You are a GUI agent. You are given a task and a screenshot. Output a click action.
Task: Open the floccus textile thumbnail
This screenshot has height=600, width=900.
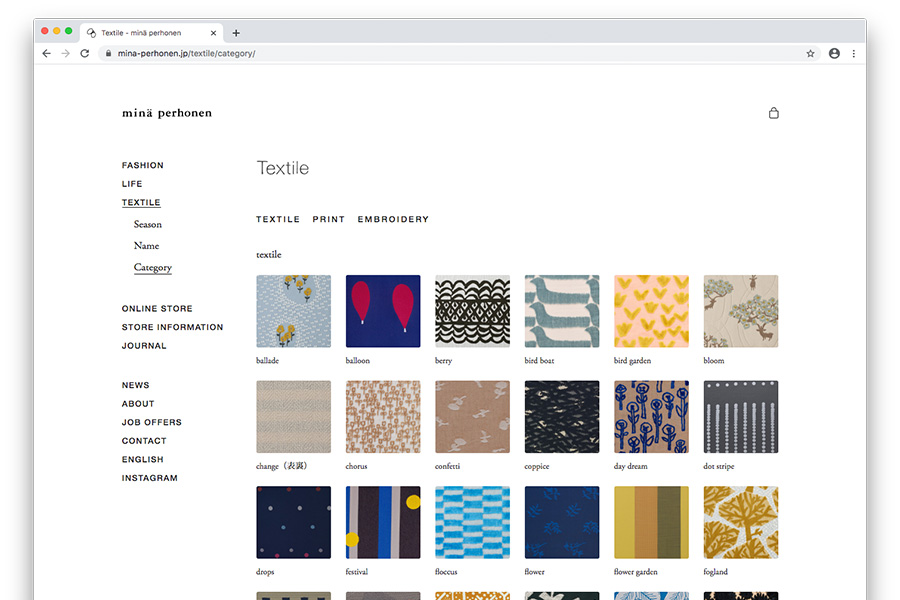(472, 522)
